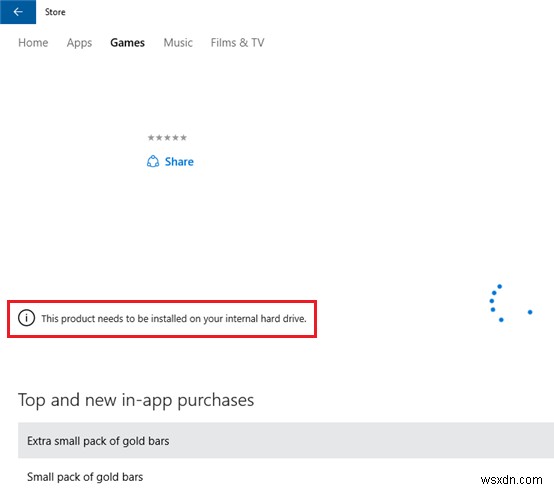554x490 pixels.
Task: Open Small pack of gold bars
Action: pyautogui.click(x=286, y=476)
